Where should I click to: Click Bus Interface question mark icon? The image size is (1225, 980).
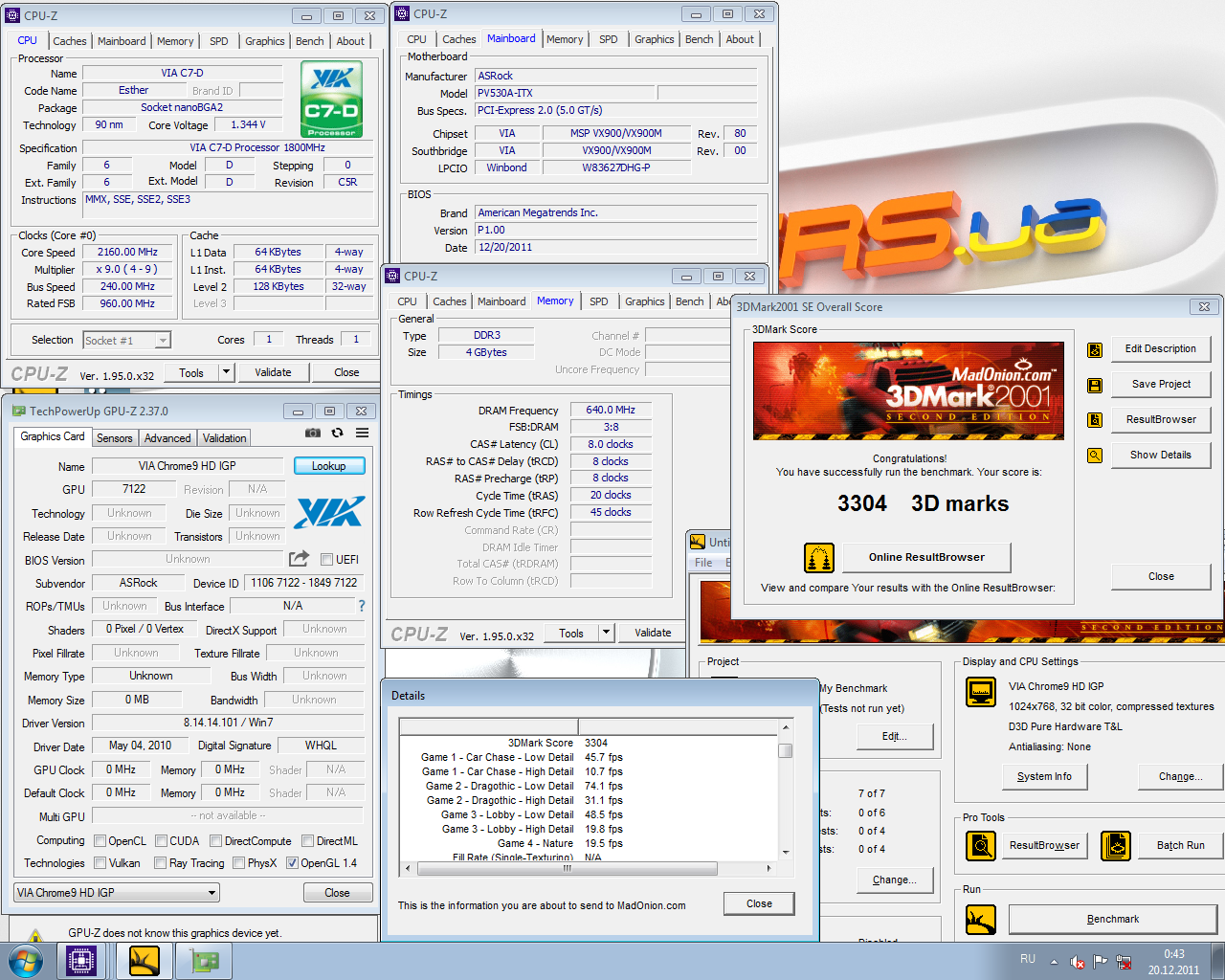pos(362,606)
